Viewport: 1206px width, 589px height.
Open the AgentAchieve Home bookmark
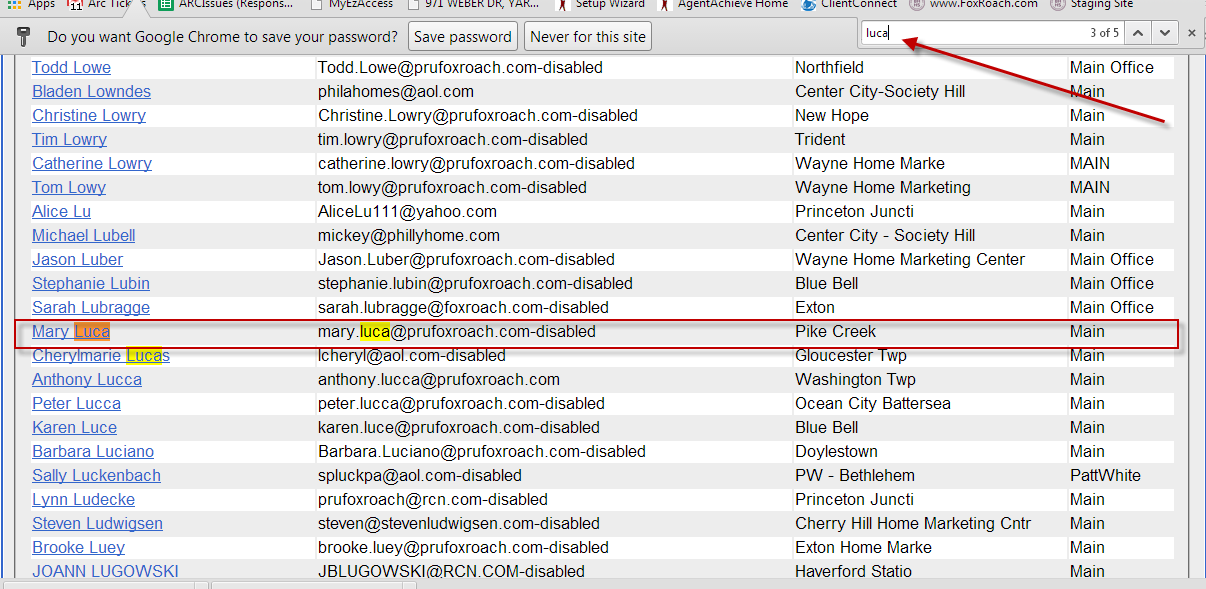click(724, 4)
